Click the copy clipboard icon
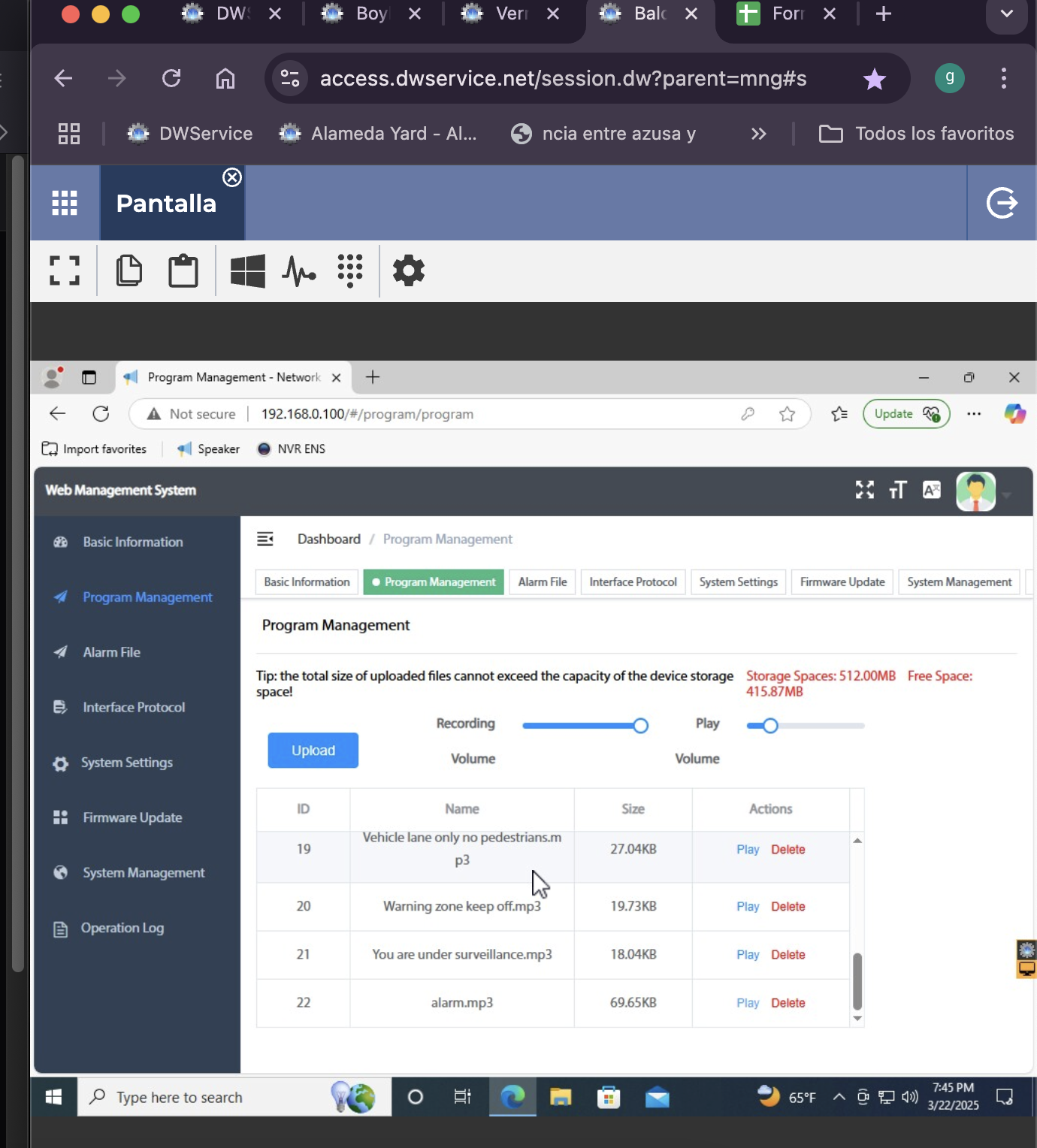Image resolution: width=1037 pixels, height=1148 pixels. coord(129,270)
